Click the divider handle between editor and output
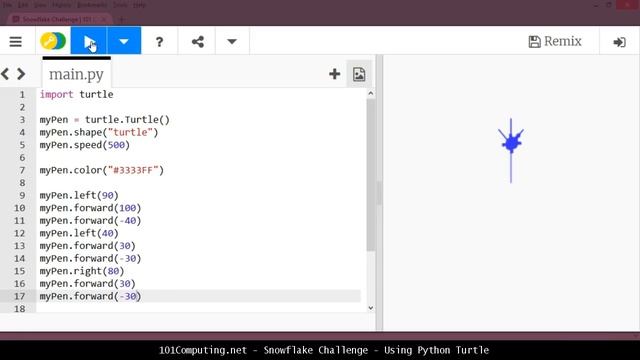 pos(379,193)
